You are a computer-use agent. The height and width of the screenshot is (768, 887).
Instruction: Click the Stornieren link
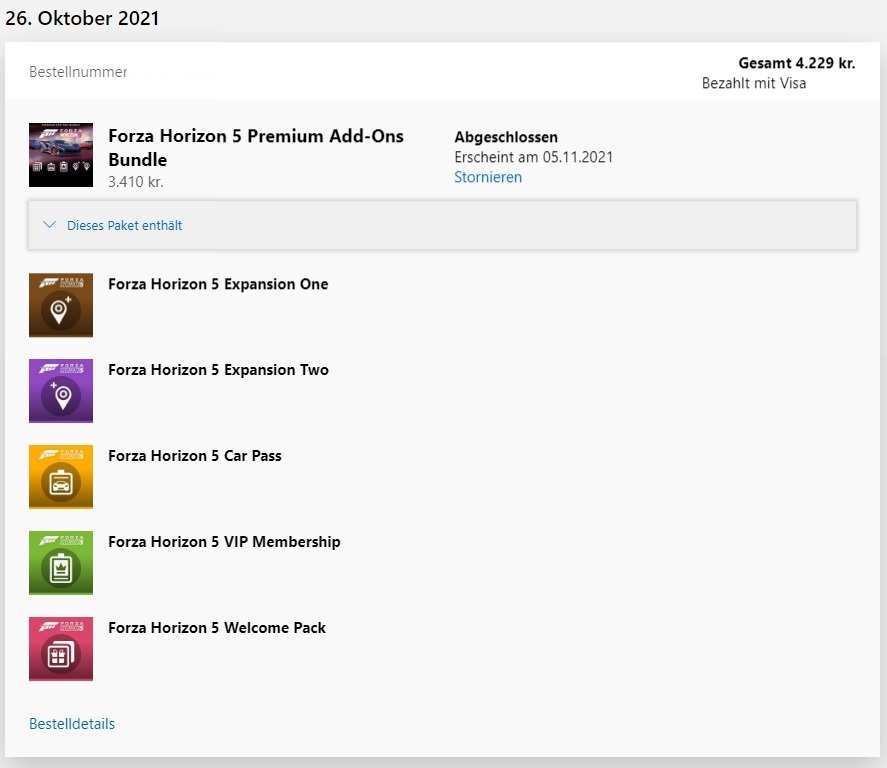click(x=488, y=177)
